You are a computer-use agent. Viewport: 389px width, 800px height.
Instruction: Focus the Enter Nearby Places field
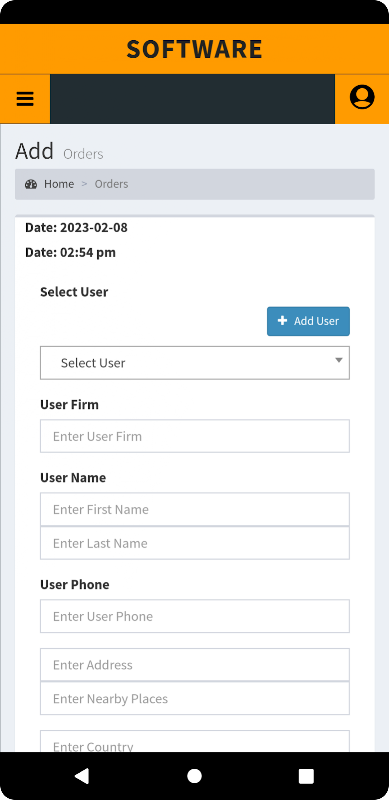point(195,698)
